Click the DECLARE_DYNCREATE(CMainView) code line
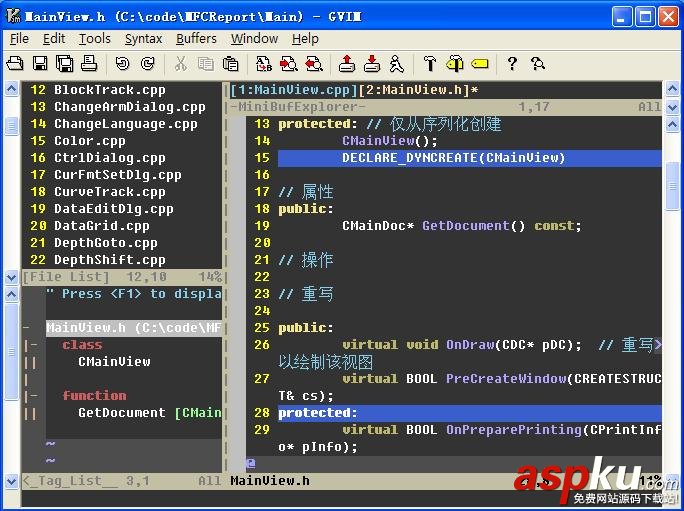684x511 pixels. click(469, 158)
